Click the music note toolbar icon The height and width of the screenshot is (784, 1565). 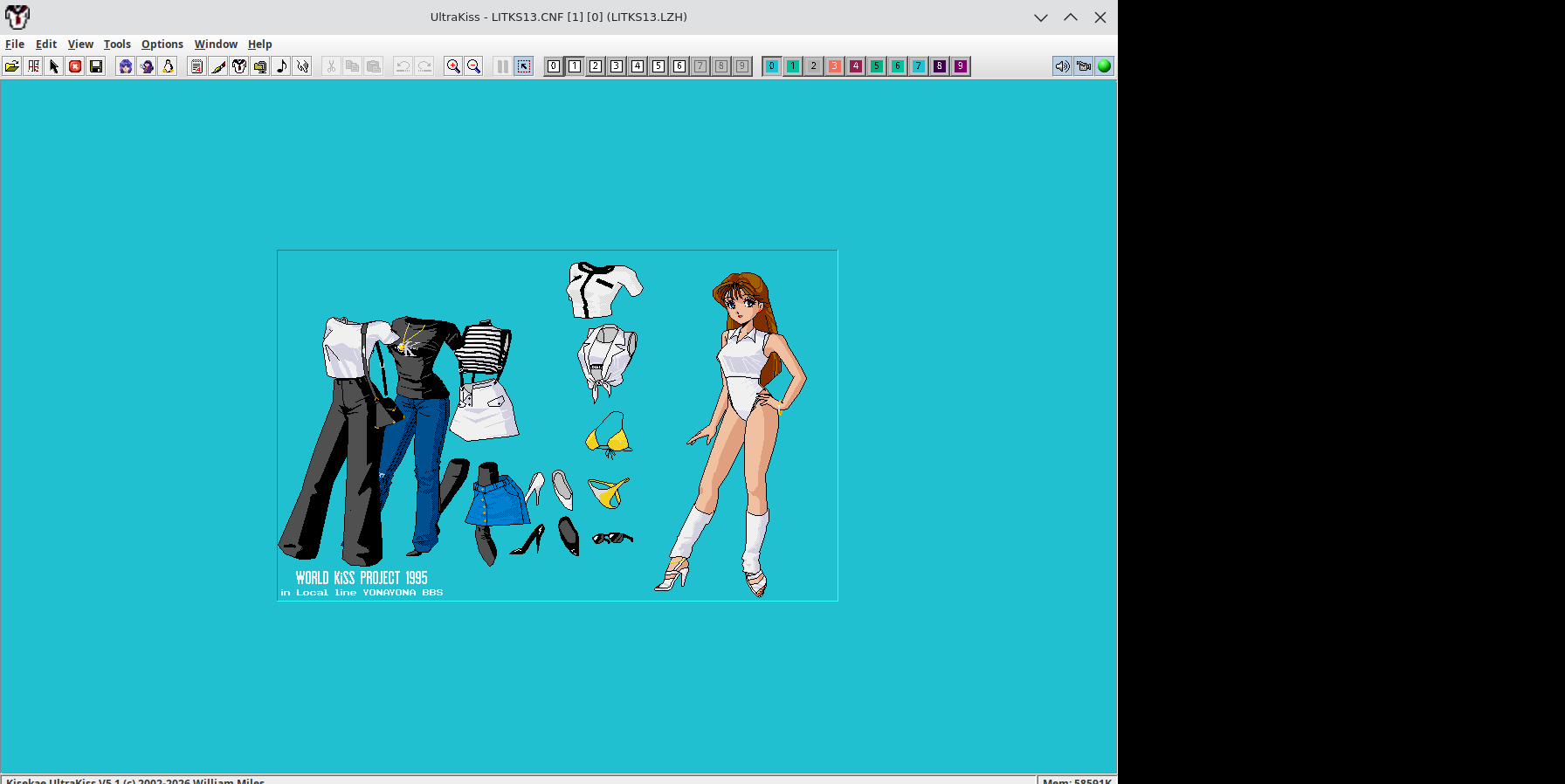pyautogui.click(x=281, y=66)
